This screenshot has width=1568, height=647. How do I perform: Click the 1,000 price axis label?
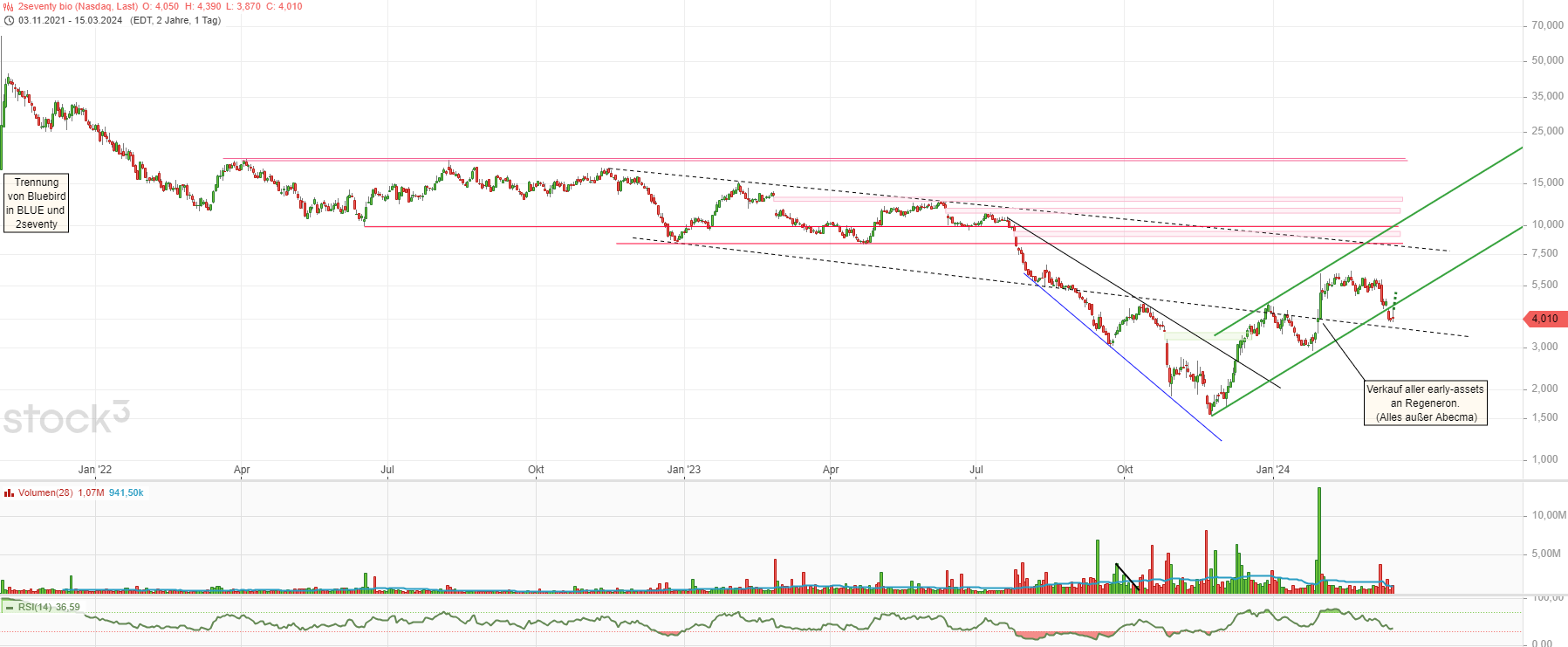[x=1545, y=459]
